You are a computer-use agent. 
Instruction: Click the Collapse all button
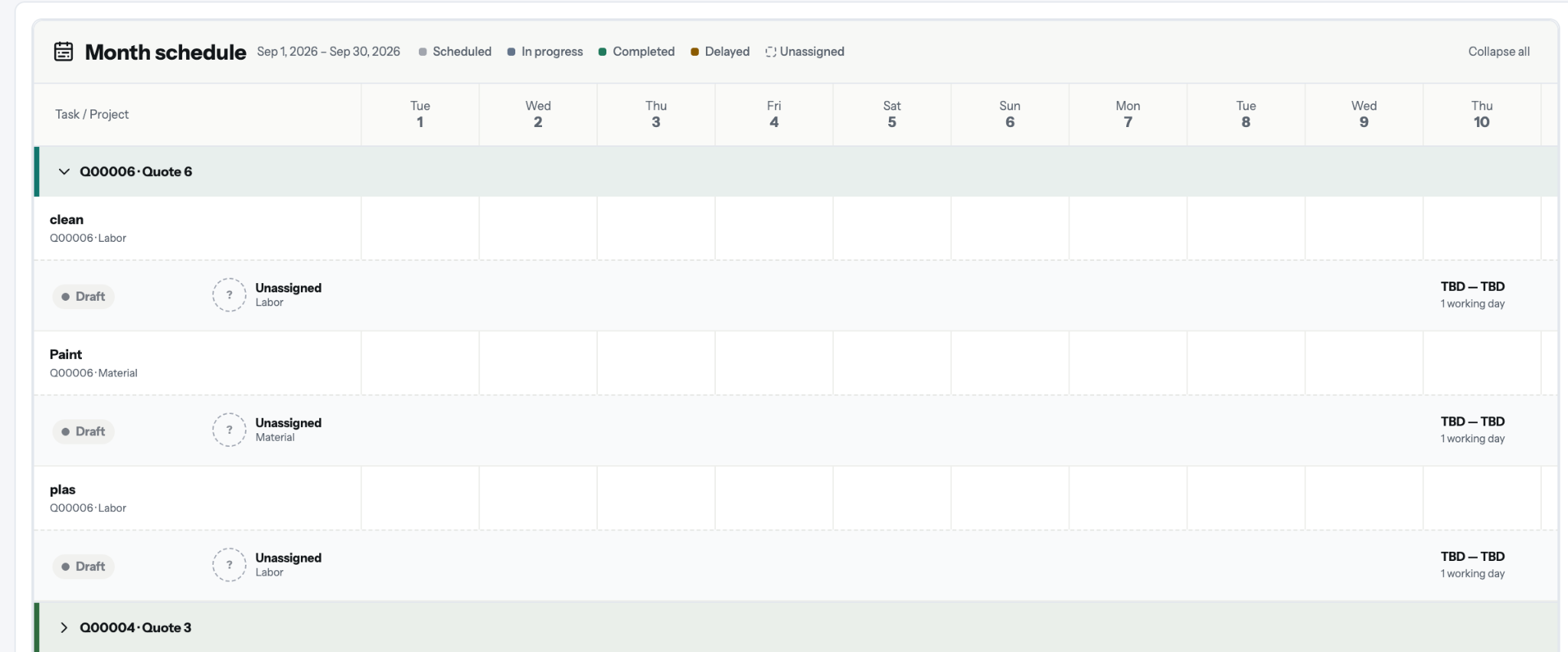point(1498,51)
